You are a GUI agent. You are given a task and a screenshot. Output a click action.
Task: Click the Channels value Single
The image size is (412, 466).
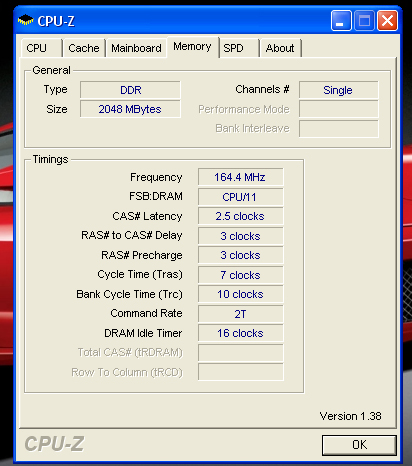coord(339,90)
